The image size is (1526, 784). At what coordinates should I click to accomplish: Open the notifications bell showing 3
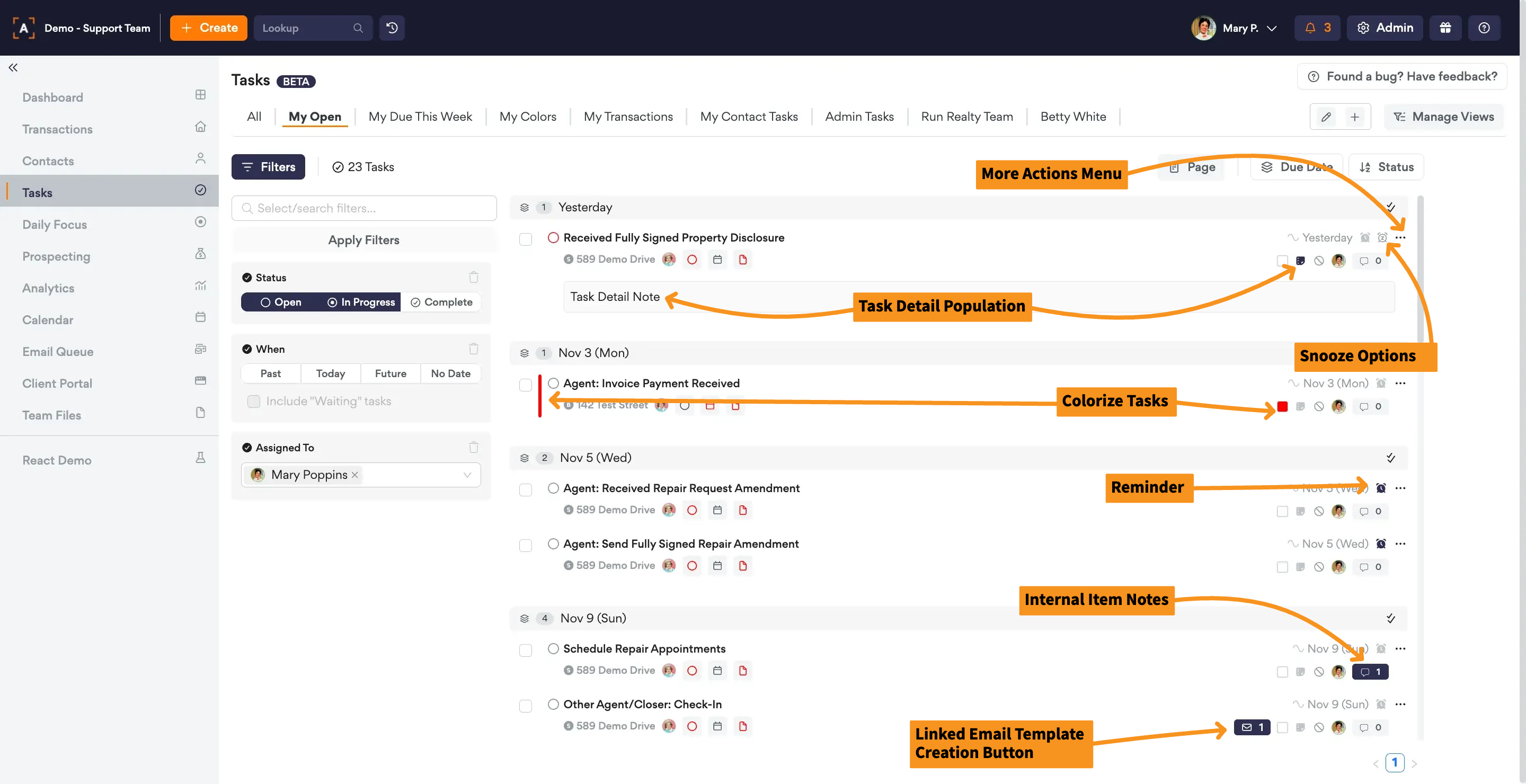1317,28
